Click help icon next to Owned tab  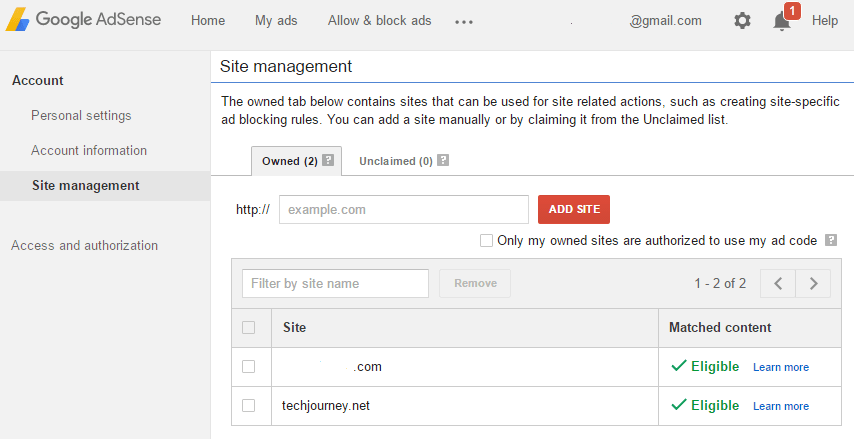click(328, 160)
